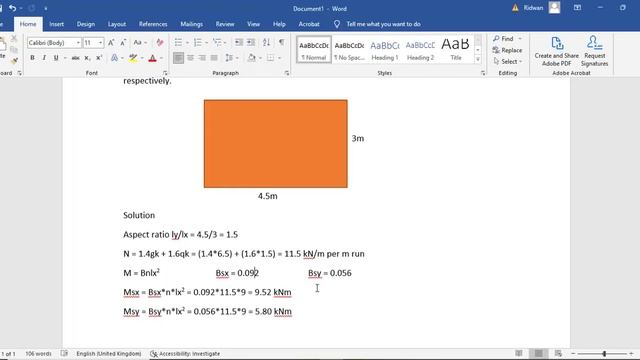Open the References tab
640x360 pixels.
(x=153, y=24)
